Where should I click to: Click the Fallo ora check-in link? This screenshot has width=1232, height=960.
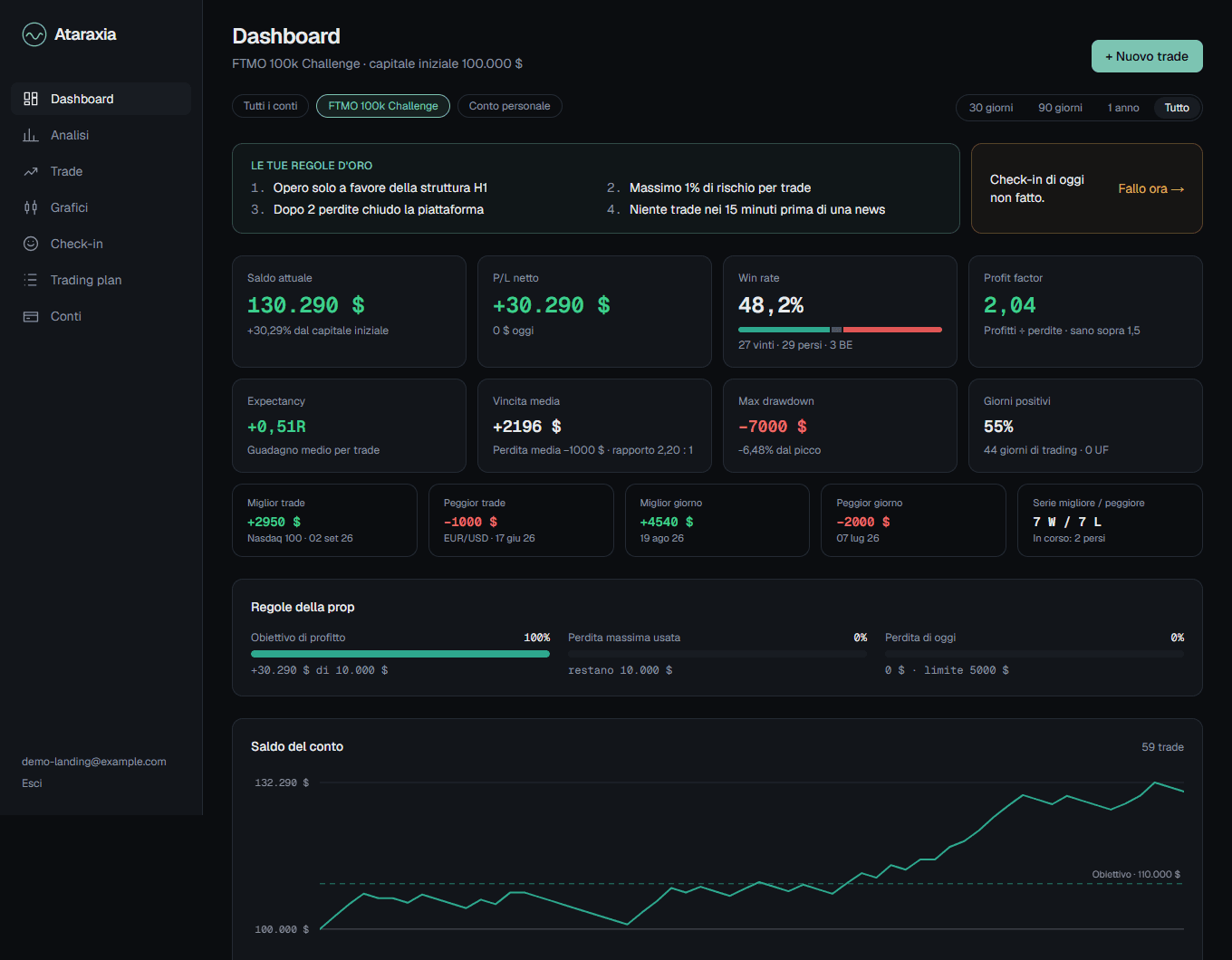point(1150,188)
